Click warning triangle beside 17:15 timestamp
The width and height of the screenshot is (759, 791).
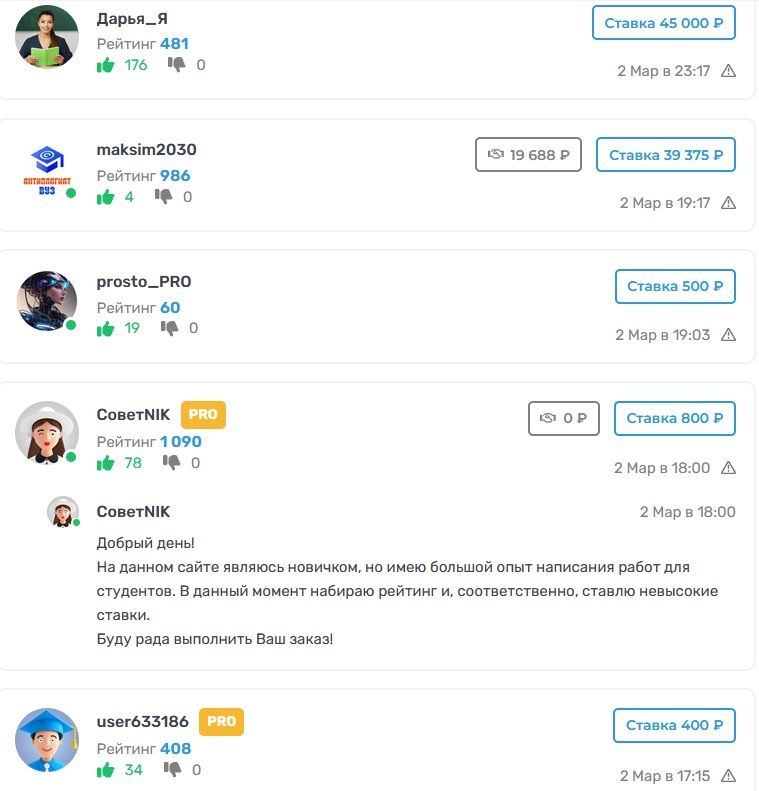[x=728, y=775]
